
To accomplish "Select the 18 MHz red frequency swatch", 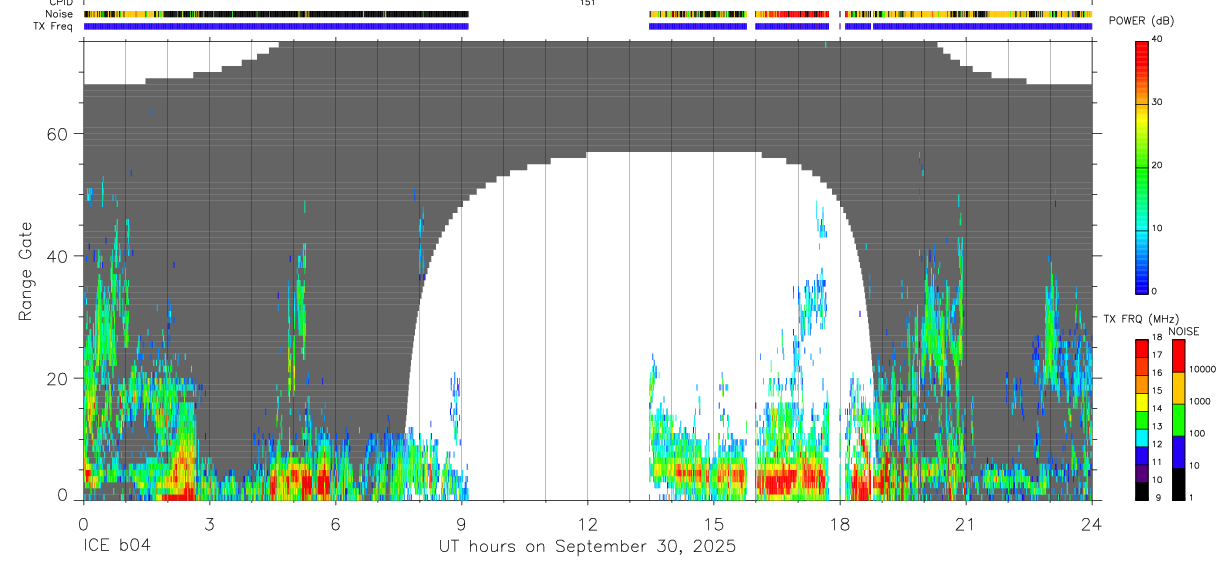I will (1141, 345).
